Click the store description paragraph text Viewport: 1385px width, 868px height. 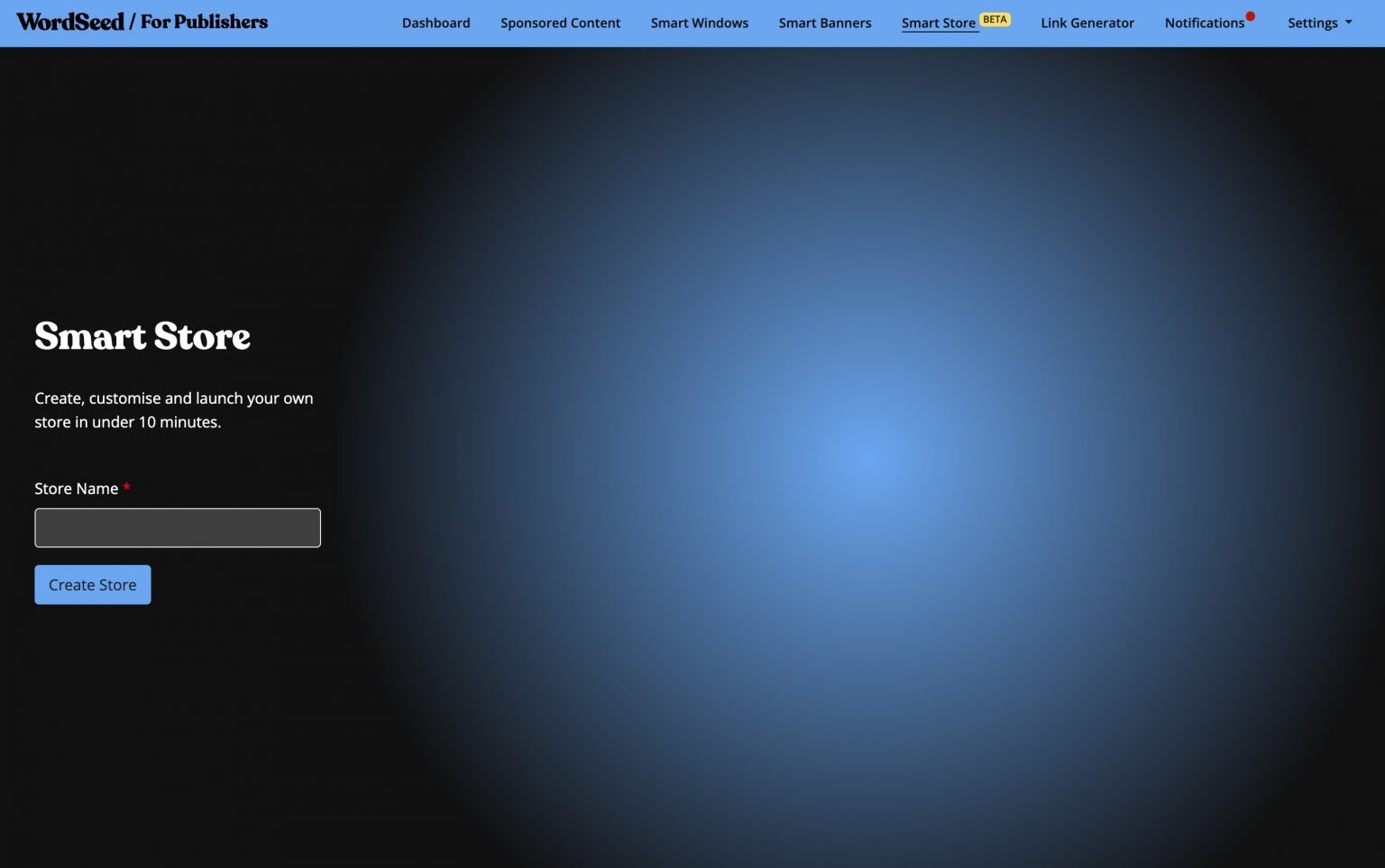[173, 410]
